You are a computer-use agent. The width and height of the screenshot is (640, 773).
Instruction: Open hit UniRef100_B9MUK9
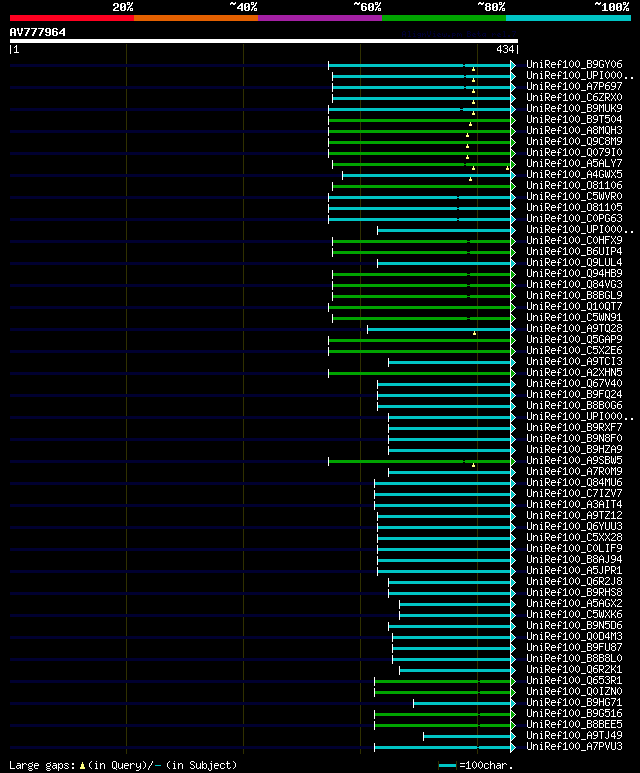pyautogui.click(x=574, y=108)
